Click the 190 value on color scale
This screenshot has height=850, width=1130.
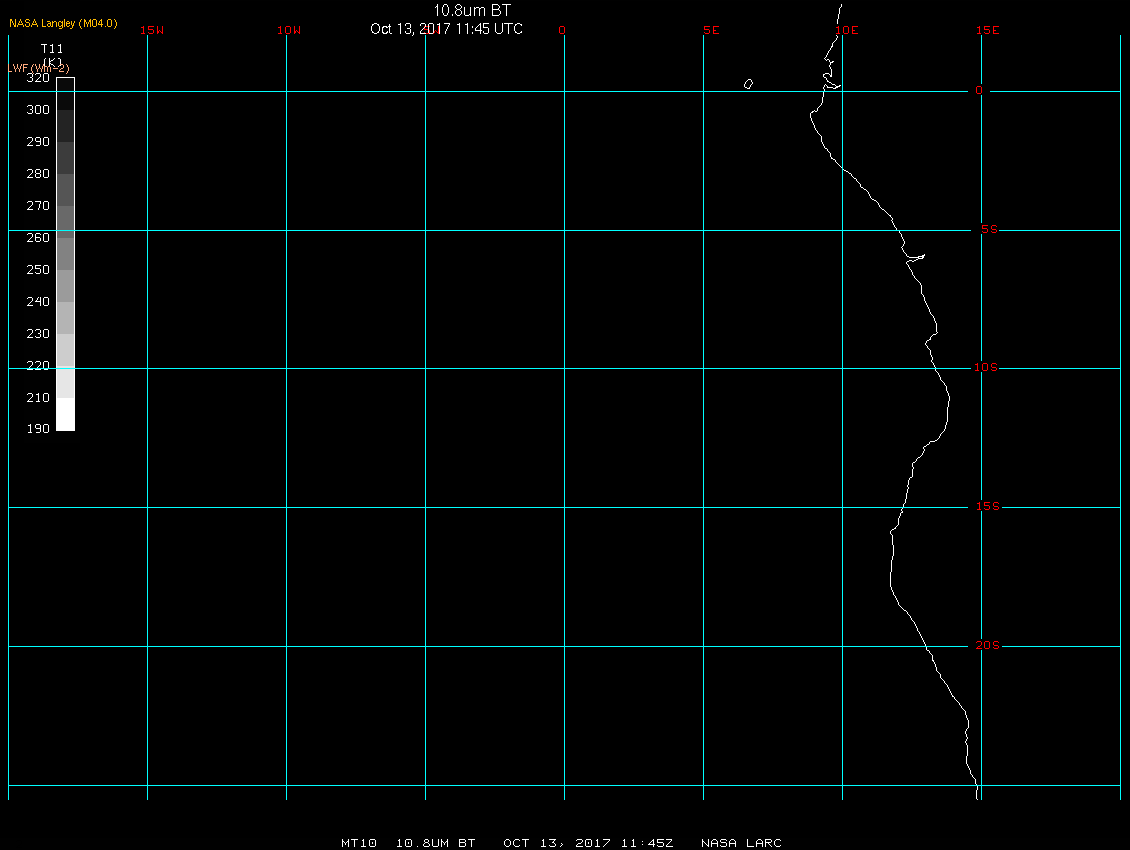point(38,428)
